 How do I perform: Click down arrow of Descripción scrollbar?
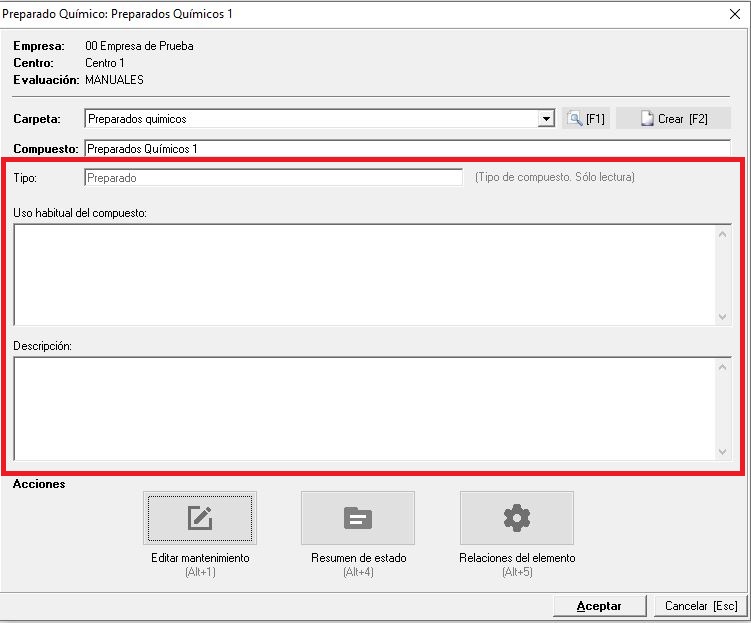click(723, 452)
